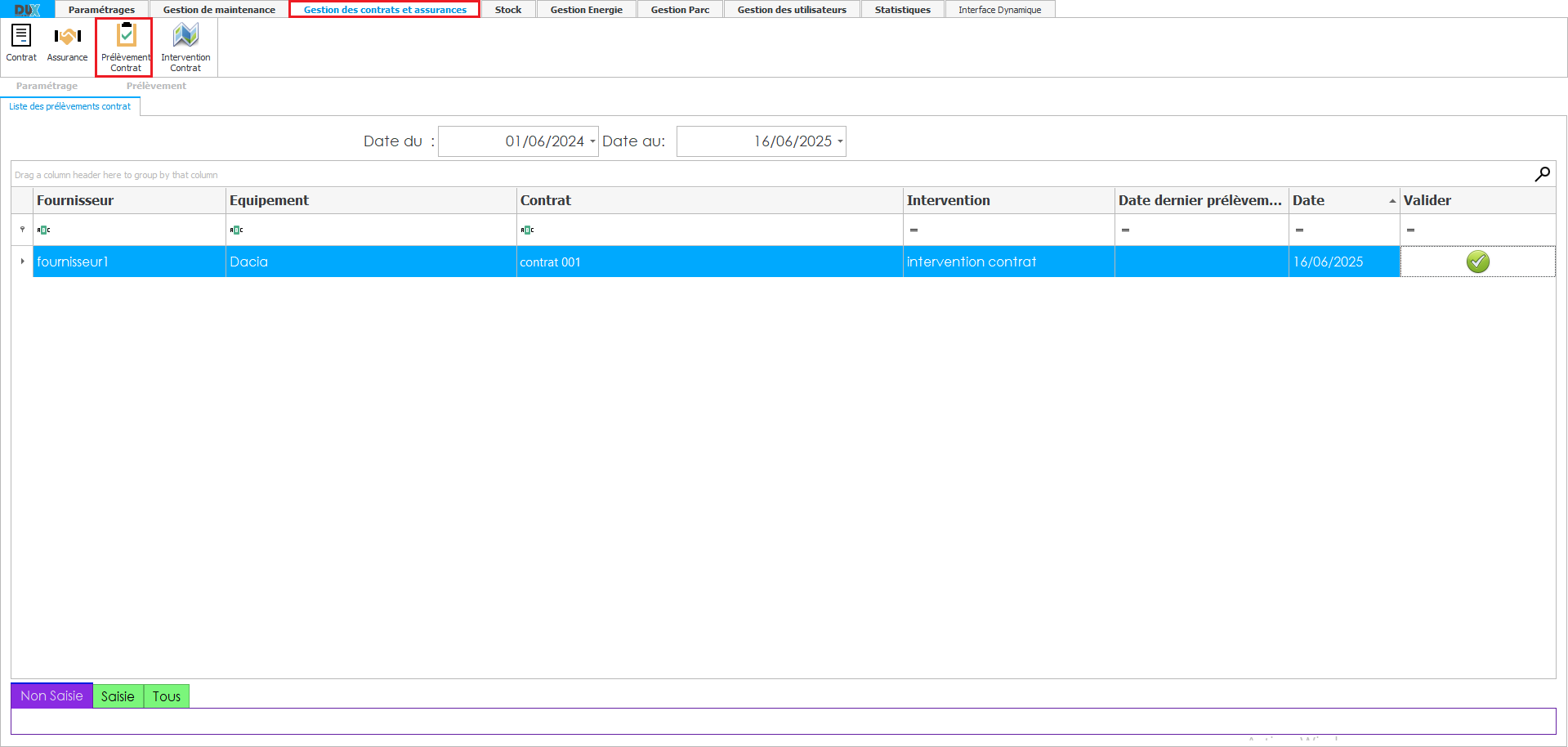The image size is (1568, 747).
Task: Switch to Gestion de maintenance tab
Action: [219, 10]
